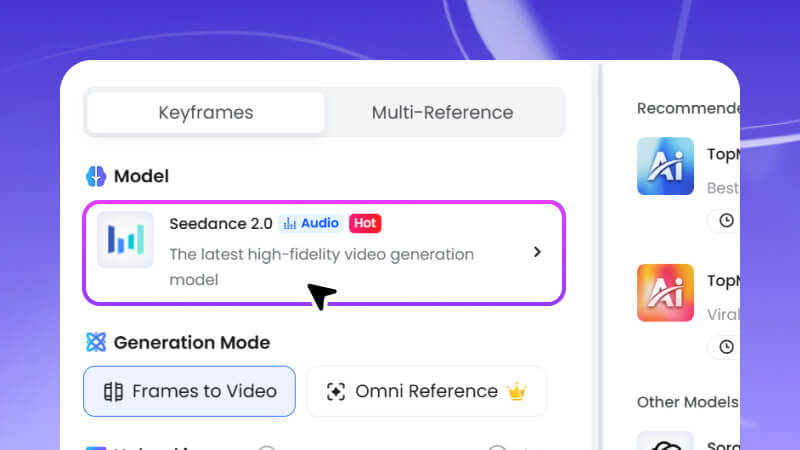Click the Audio badge on Seedance 2.0
Image resolution: width=800 pixels, height=450 pixels.
(x=311, y=223)
